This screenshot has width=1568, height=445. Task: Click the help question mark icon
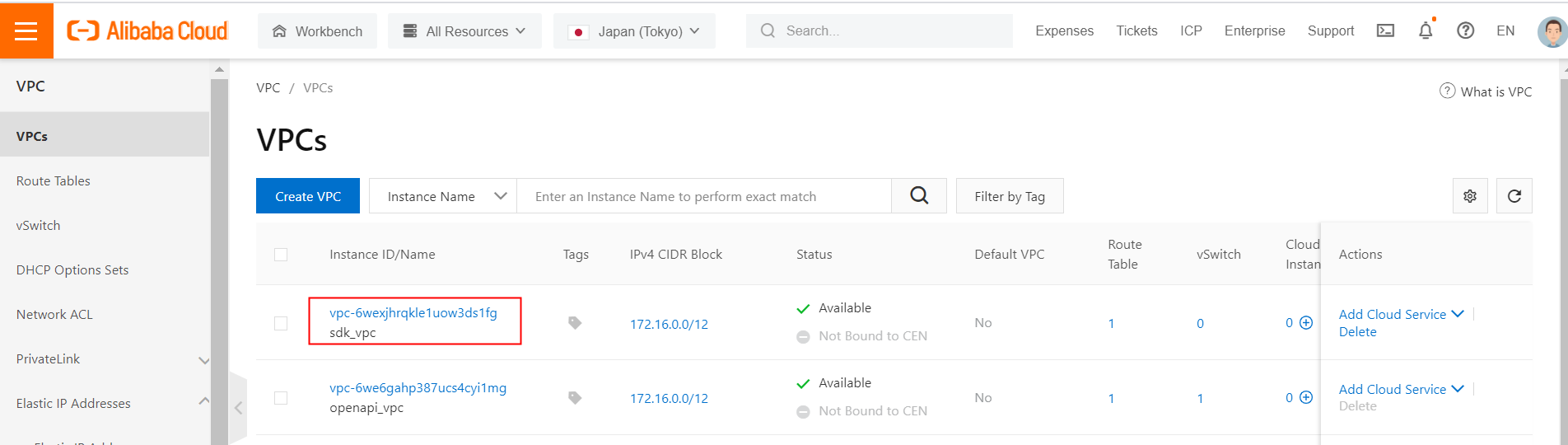[x=1465, y=30]
